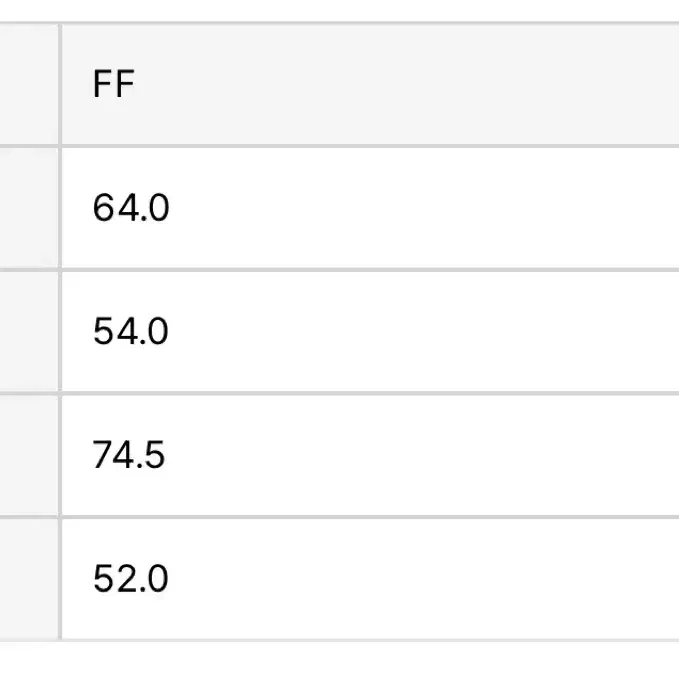Image resolution: width=679 pixels, height=679 pixels.
Task: Select the cell containing 64.0
Action: pyautogui.click(x=370, y=208)
